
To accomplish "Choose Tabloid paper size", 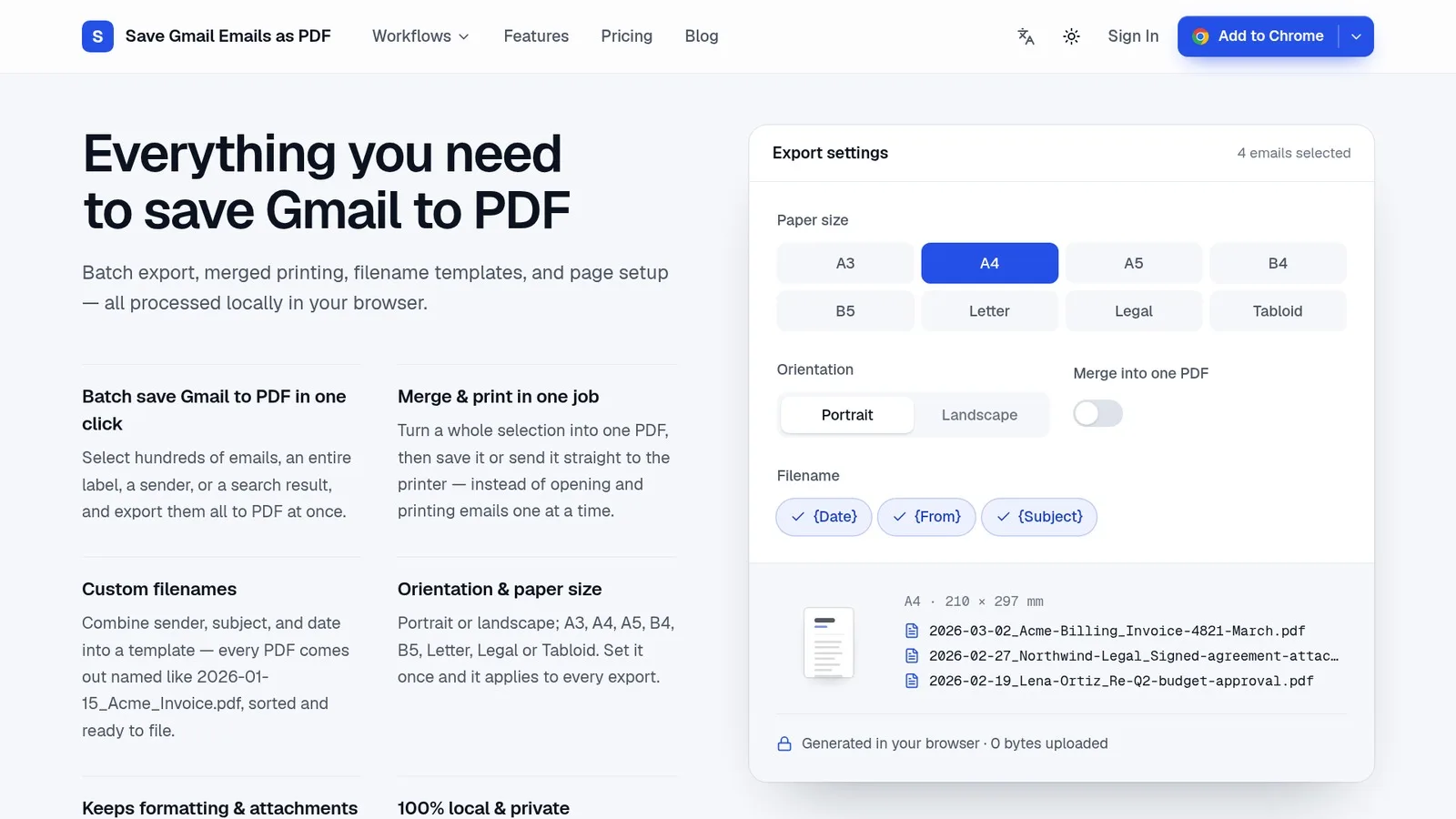I will [1278, 311].
